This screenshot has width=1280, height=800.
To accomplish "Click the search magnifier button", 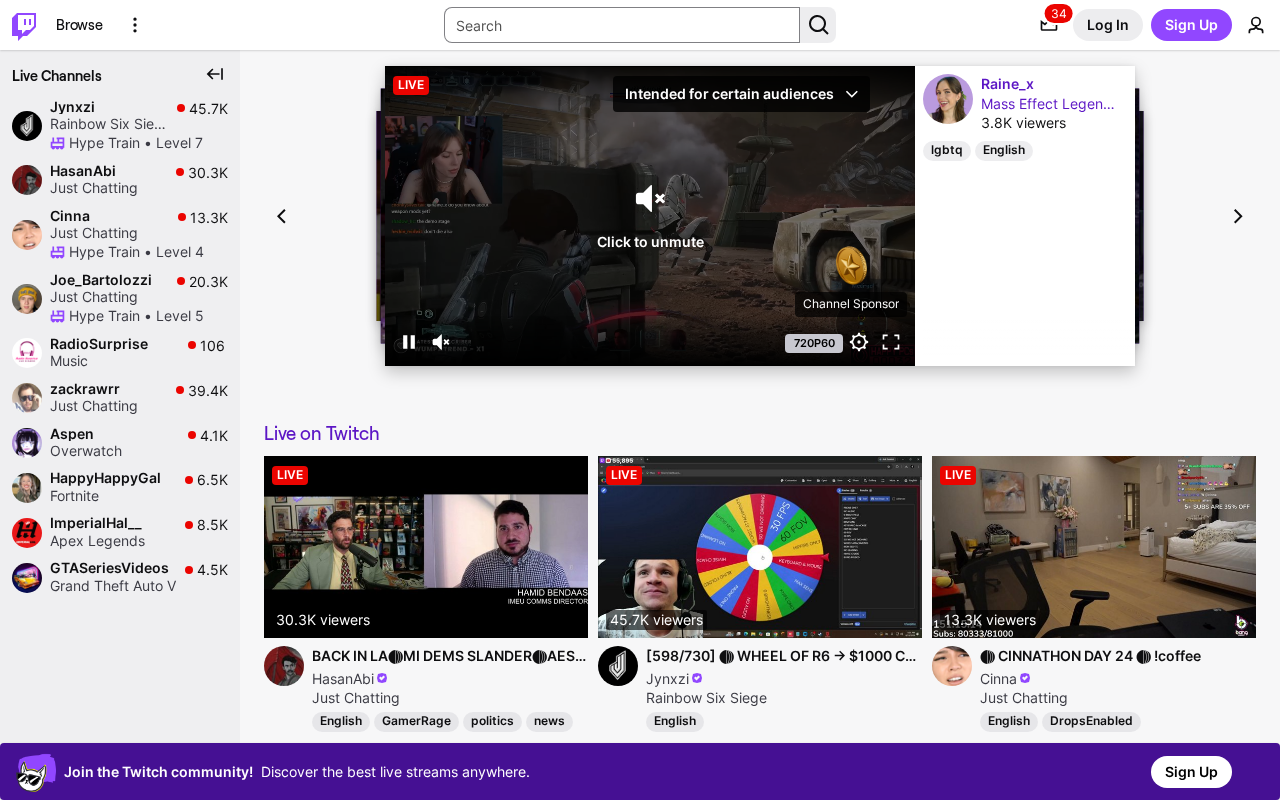I will click(818, 25).
